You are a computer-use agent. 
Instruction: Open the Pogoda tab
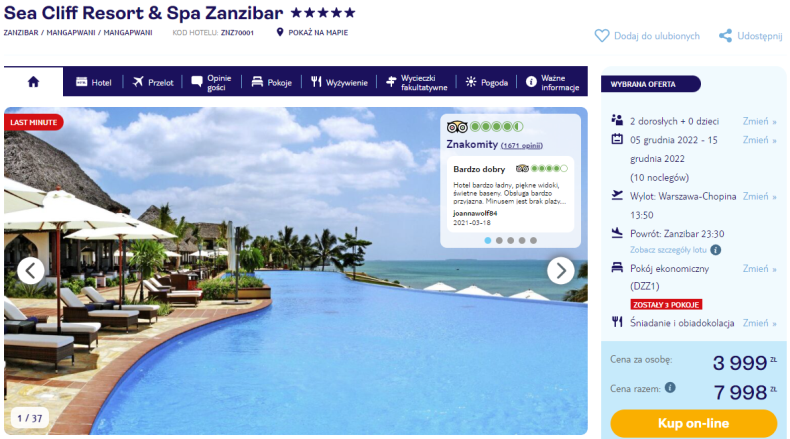click(487, 82)
